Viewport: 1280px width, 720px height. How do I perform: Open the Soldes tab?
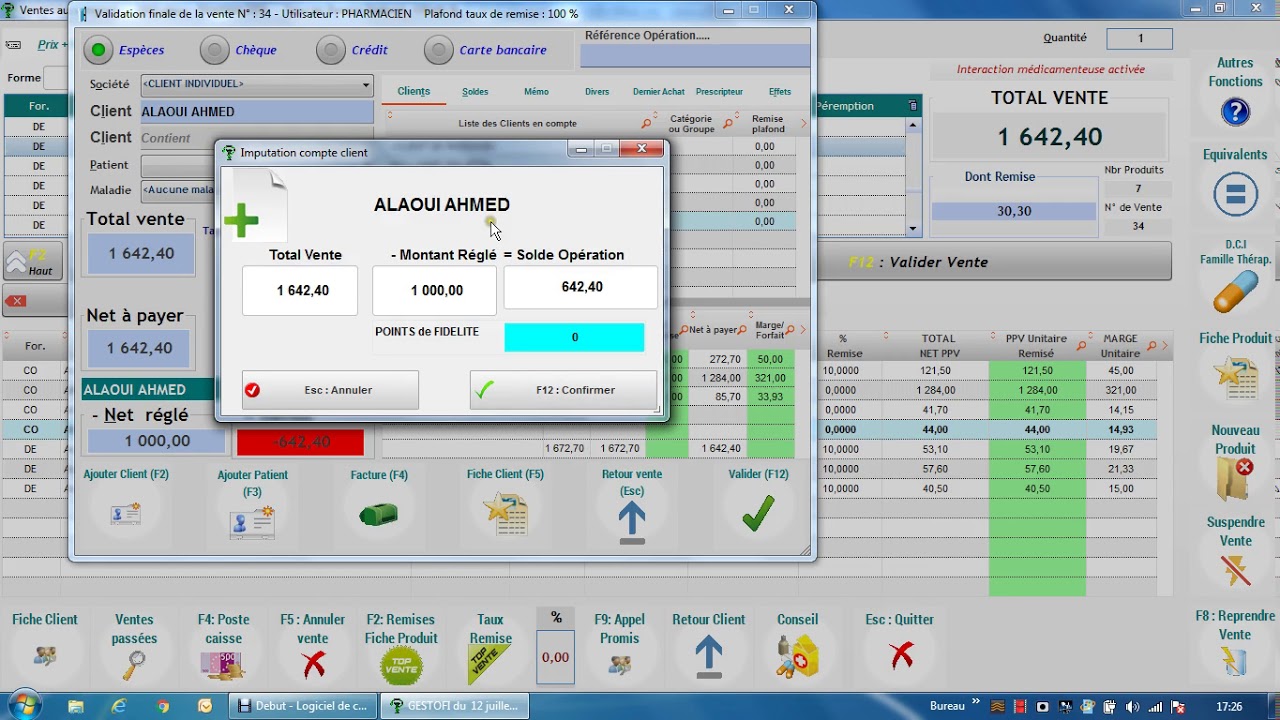(x=475, y=91)
